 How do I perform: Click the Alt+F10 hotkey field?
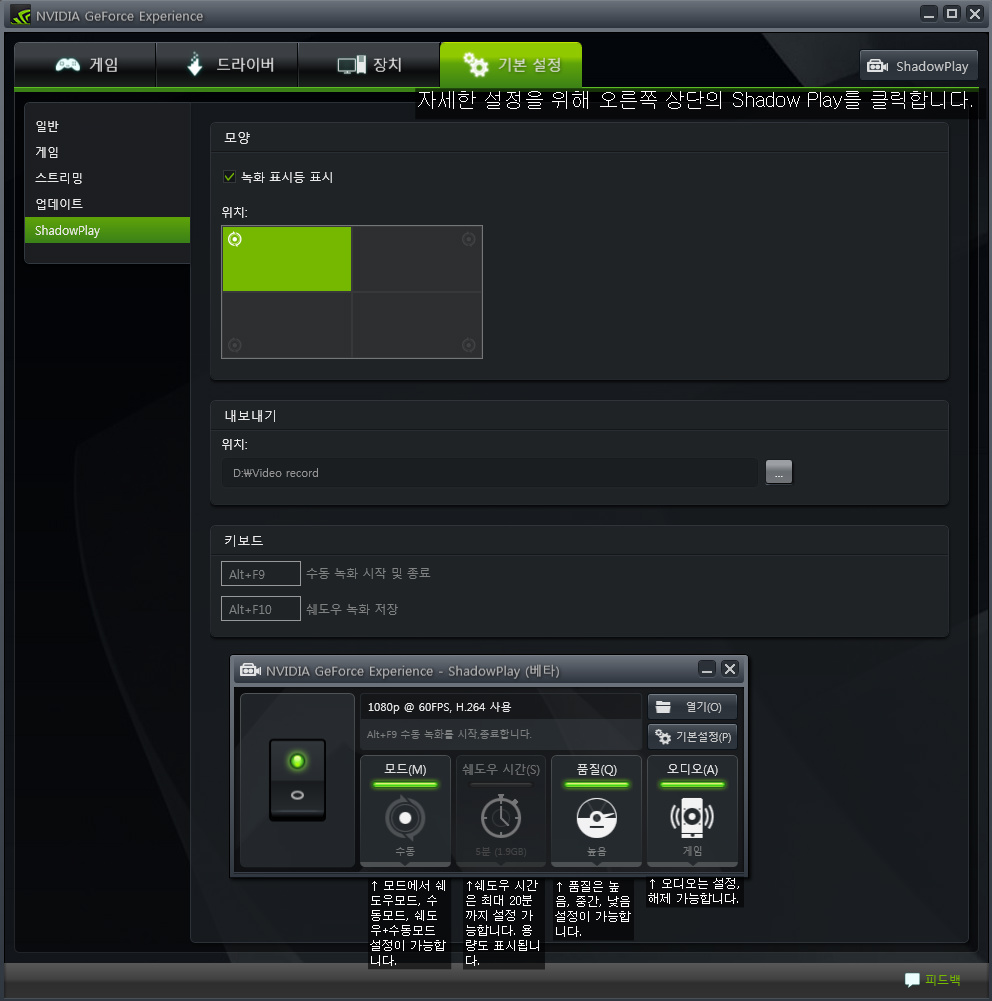[260, 608]
